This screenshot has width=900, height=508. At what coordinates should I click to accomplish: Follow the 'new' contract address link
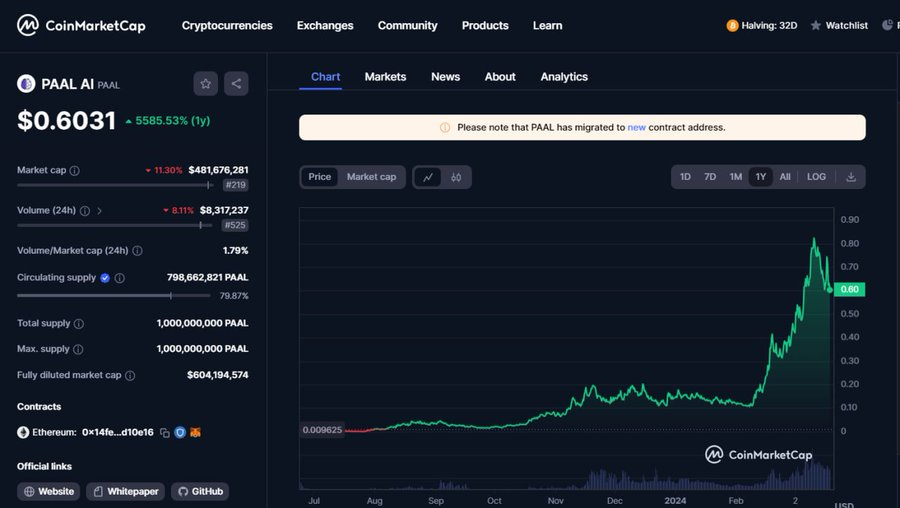pyautogui.click(x=636, y=127)
